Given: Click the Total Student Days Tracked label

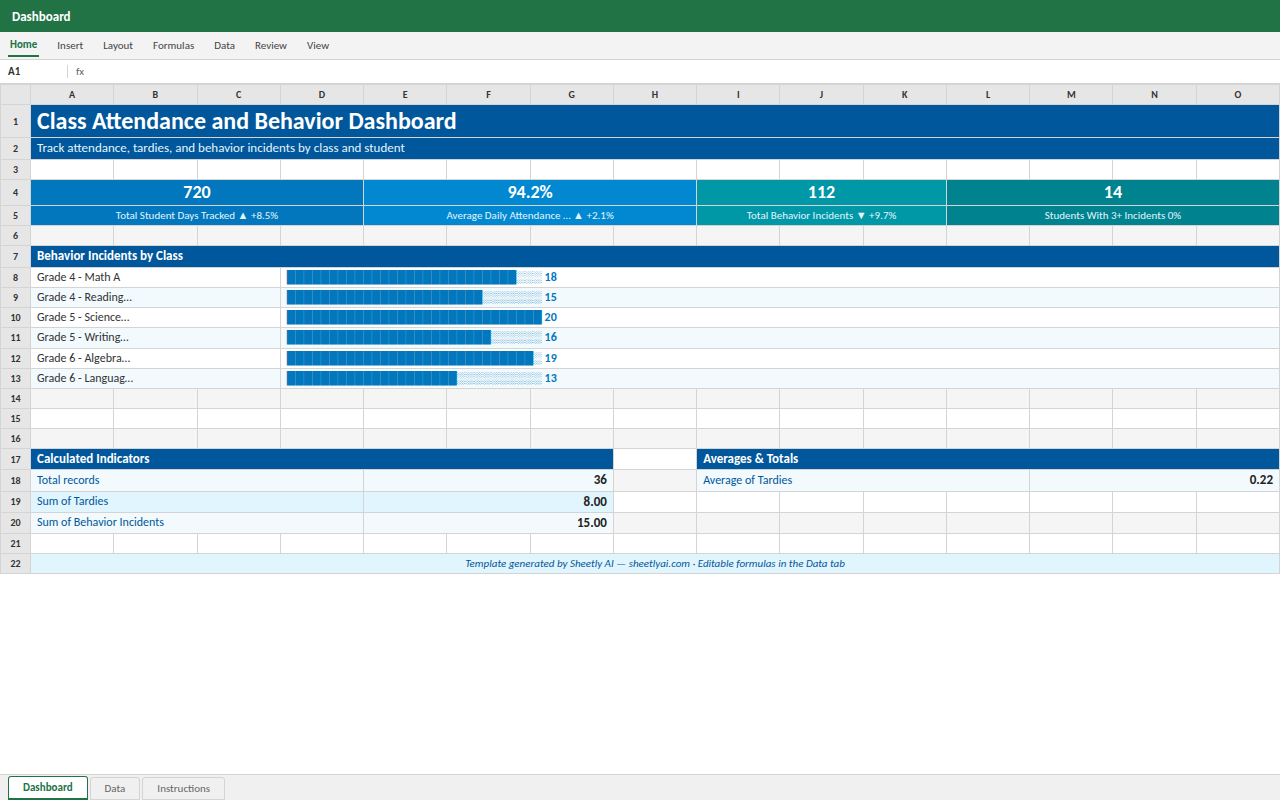Looking at the screenshot, I should pos(197,215).
